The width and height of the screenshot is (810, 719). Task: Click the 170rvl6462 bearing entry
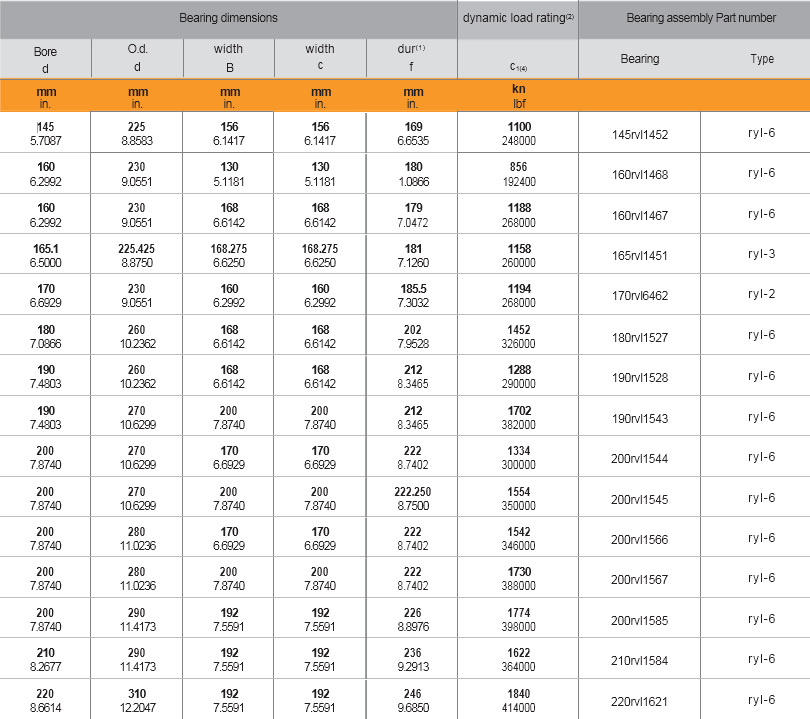640,296
